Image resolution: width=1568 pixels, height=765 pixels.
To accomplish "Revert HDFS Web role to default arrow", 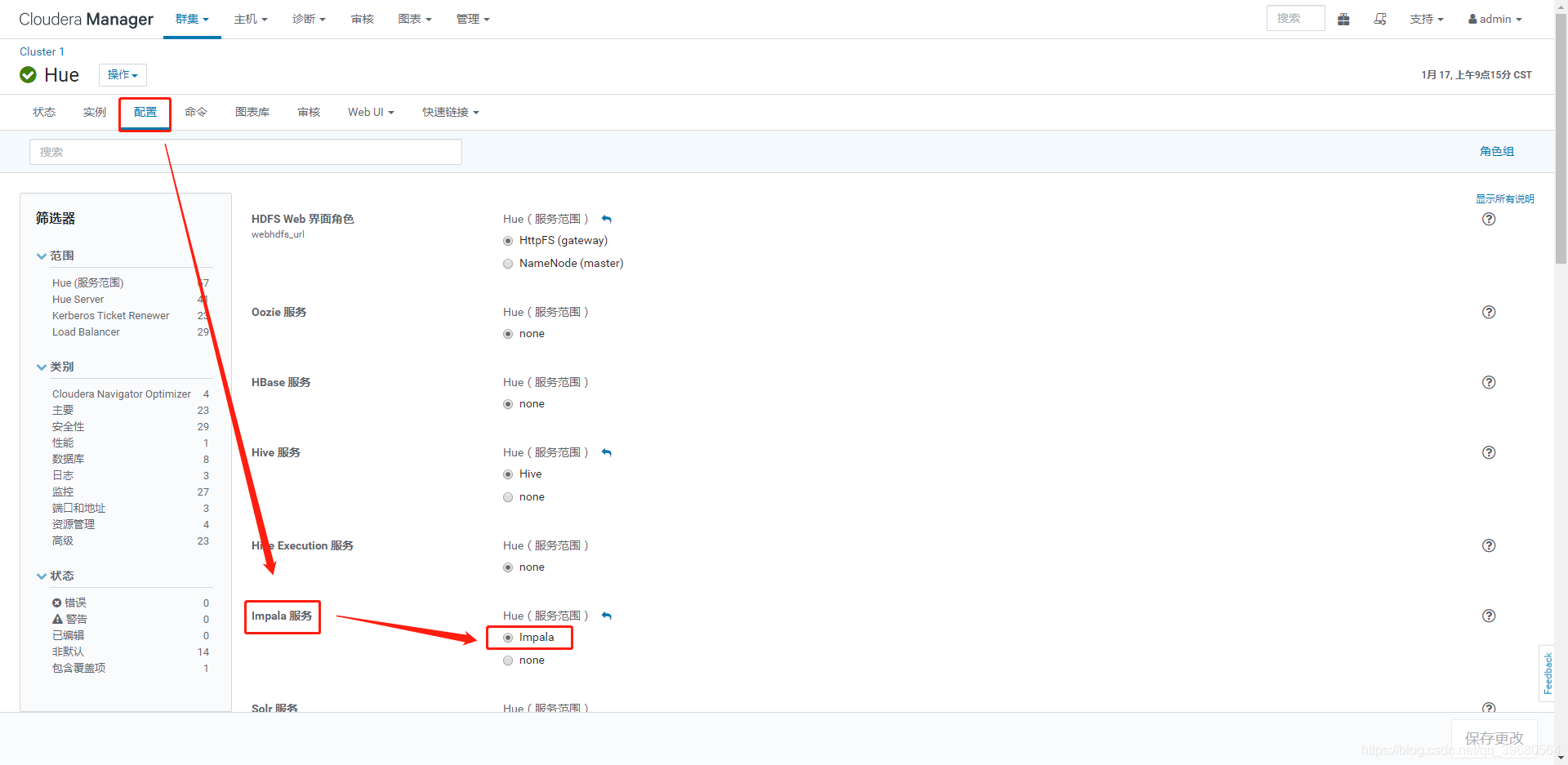I will click(607, 219).
